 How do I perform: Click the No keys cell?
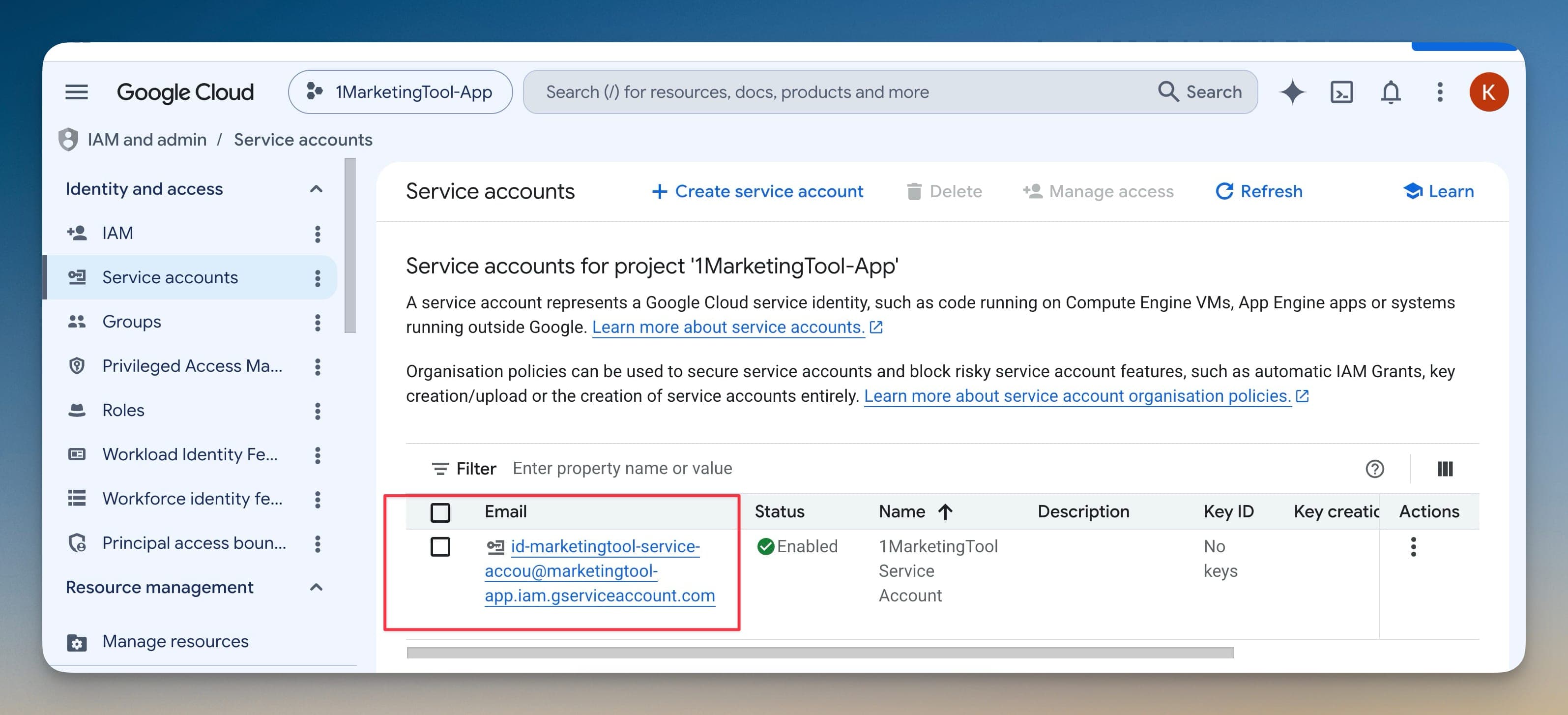tap(1220, 559)
